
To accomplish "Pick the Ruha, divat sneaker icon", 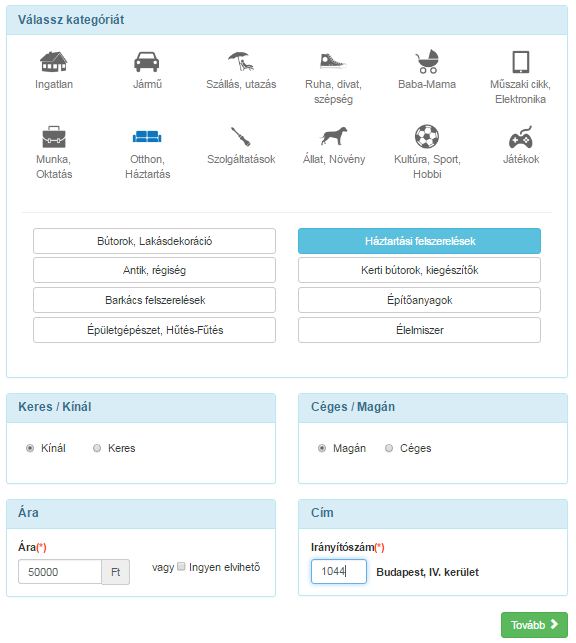I will point(332,61).
